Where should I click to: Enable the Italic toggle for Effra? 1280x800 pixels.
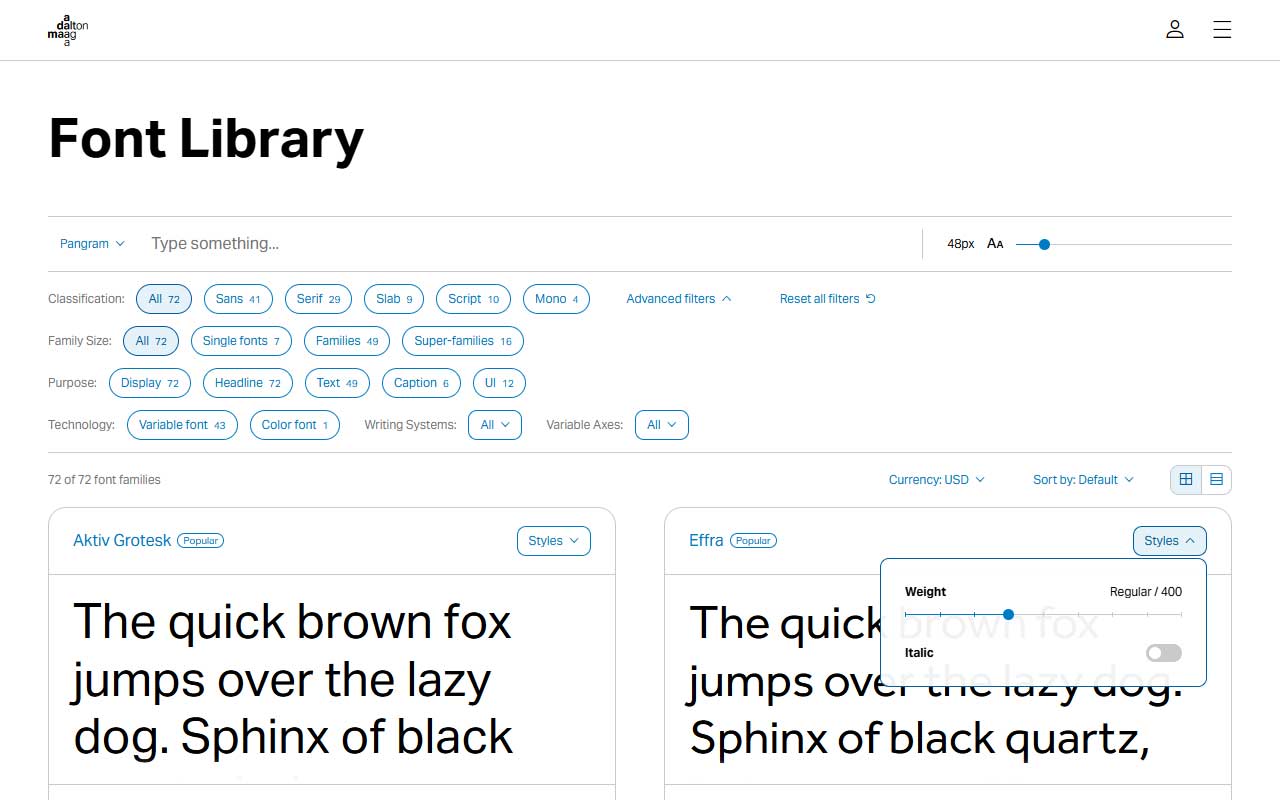click(1163, 652)
